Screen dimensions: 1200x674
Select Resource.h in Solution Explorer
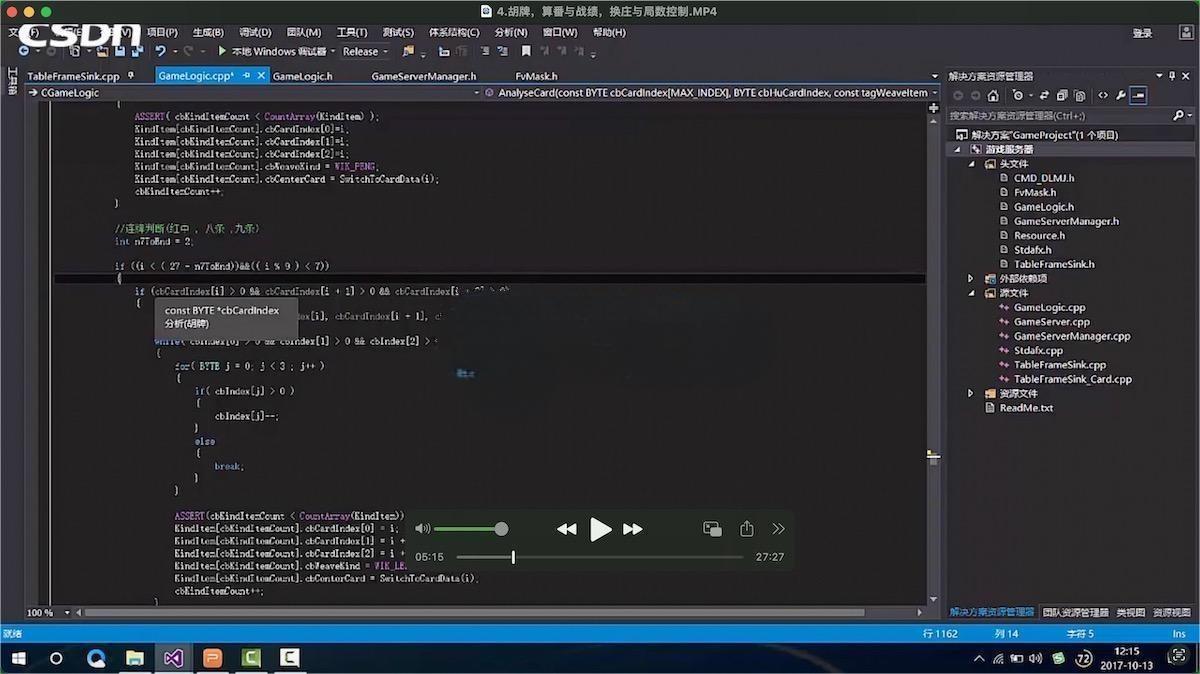(x=1039, y=236)
